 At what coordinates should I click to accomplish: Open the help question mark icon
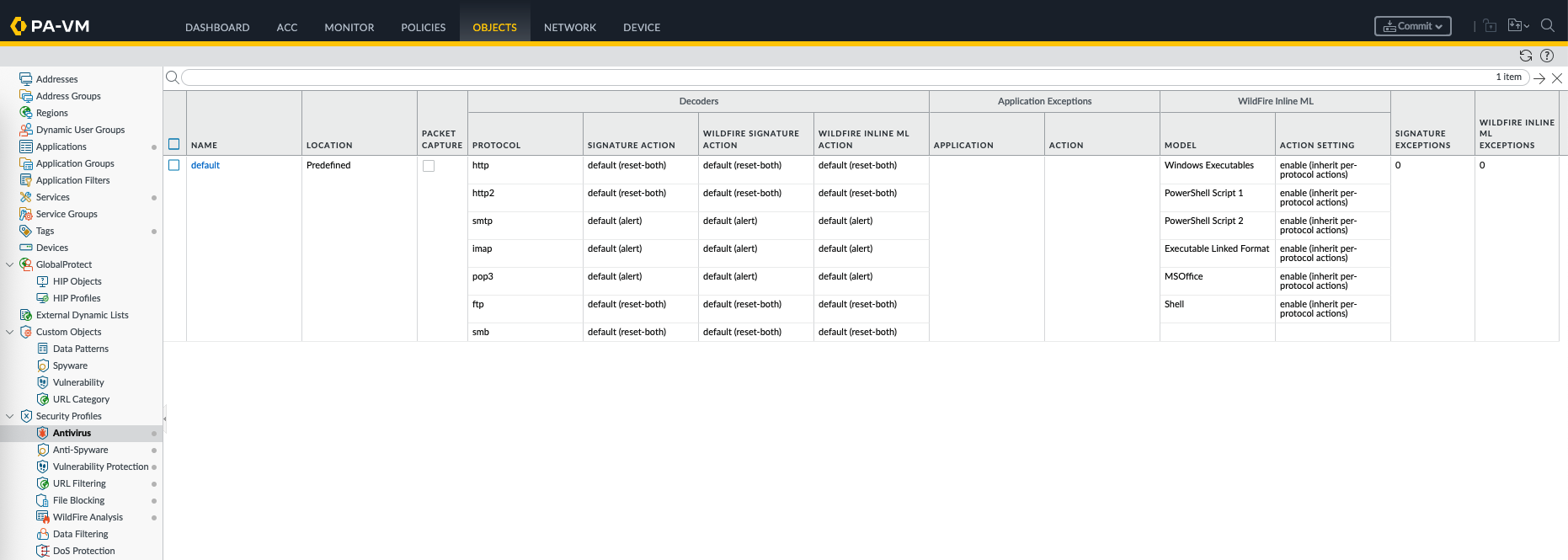1547,56
